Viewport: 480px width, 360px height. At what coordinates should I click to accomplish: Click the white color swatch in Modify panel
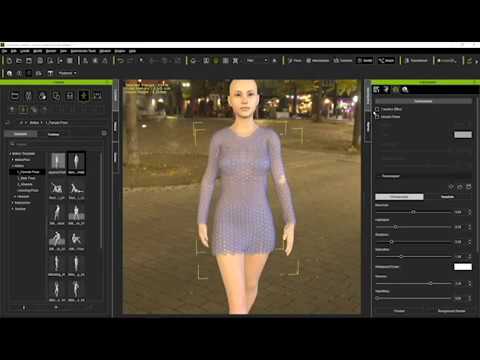pos(463,267)
